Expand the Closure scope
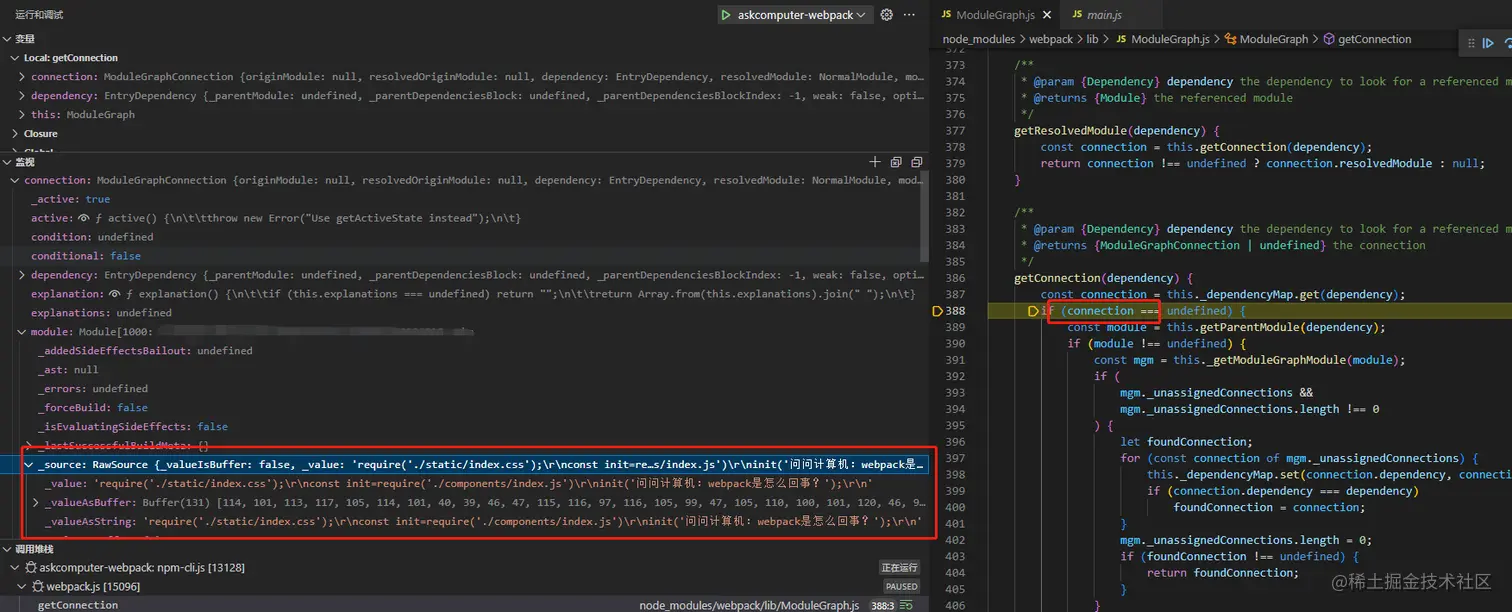This screenshot has height=612, width=1512. (15, 134)
